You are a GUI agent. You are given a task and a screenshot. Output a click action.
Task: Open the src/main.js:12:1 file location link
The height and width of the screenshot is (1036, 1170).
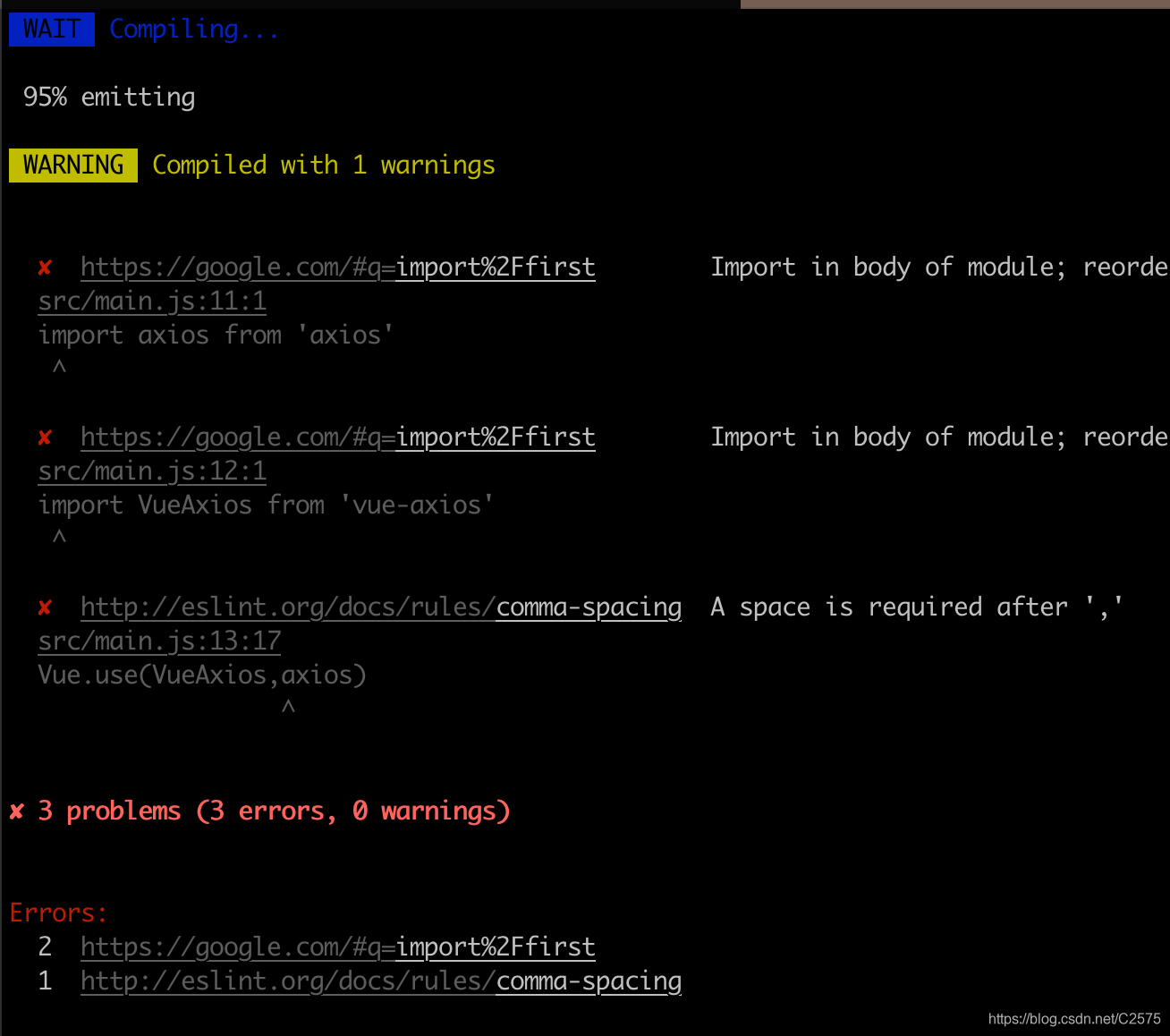tap(151, 471)
